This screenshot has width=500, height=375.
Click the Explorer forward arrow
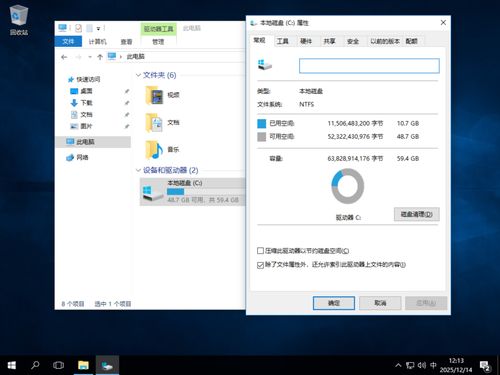coord(79,57)
